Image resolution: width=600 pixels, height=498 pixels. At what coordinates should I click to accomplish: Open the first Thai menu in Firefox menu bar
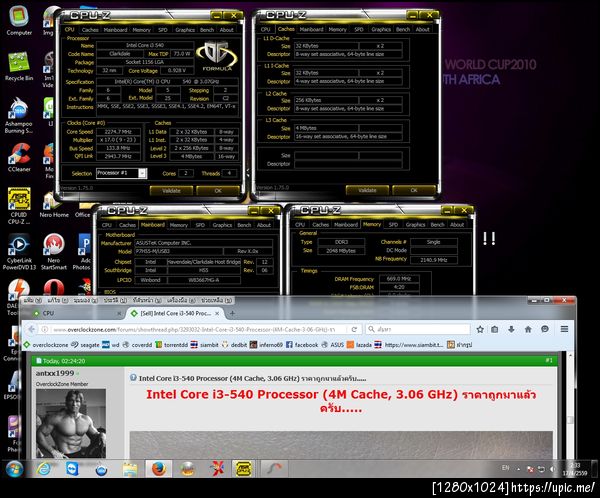click(33, 300)
